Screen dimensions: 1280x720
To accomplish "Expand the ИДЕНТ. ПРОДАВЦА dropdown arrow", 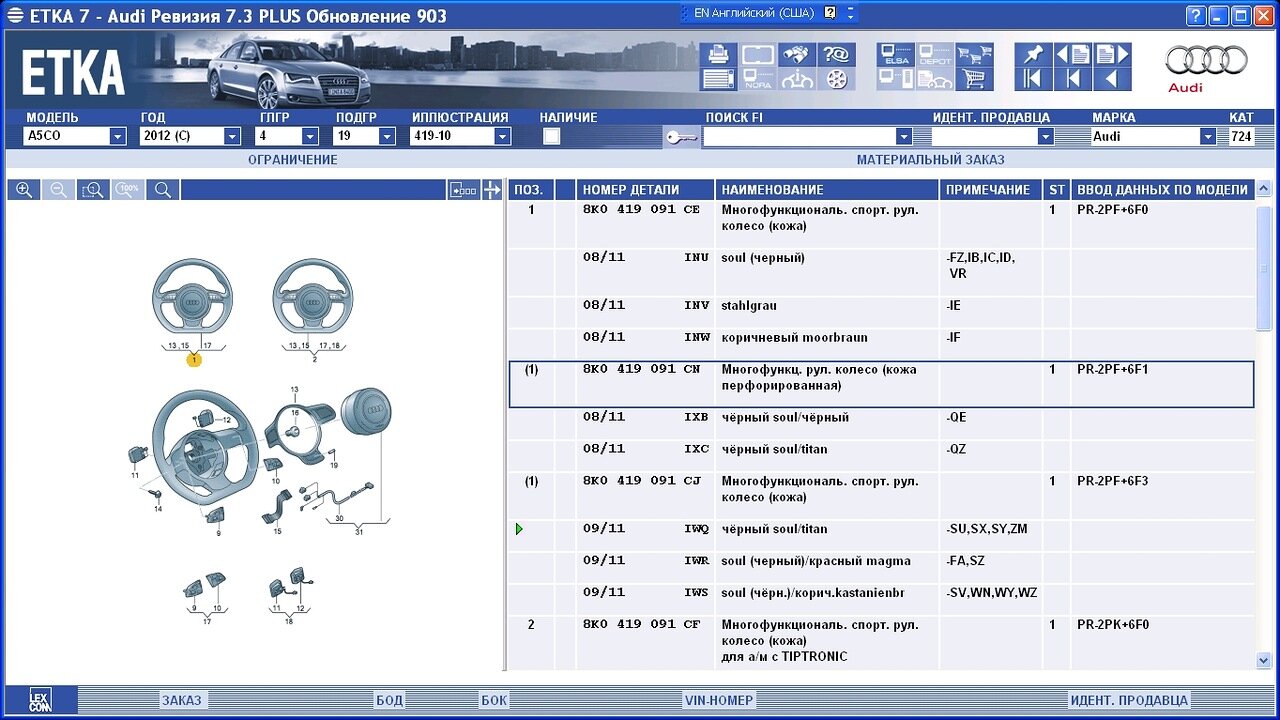I will pyautogui.click(x=1046, y=137).
